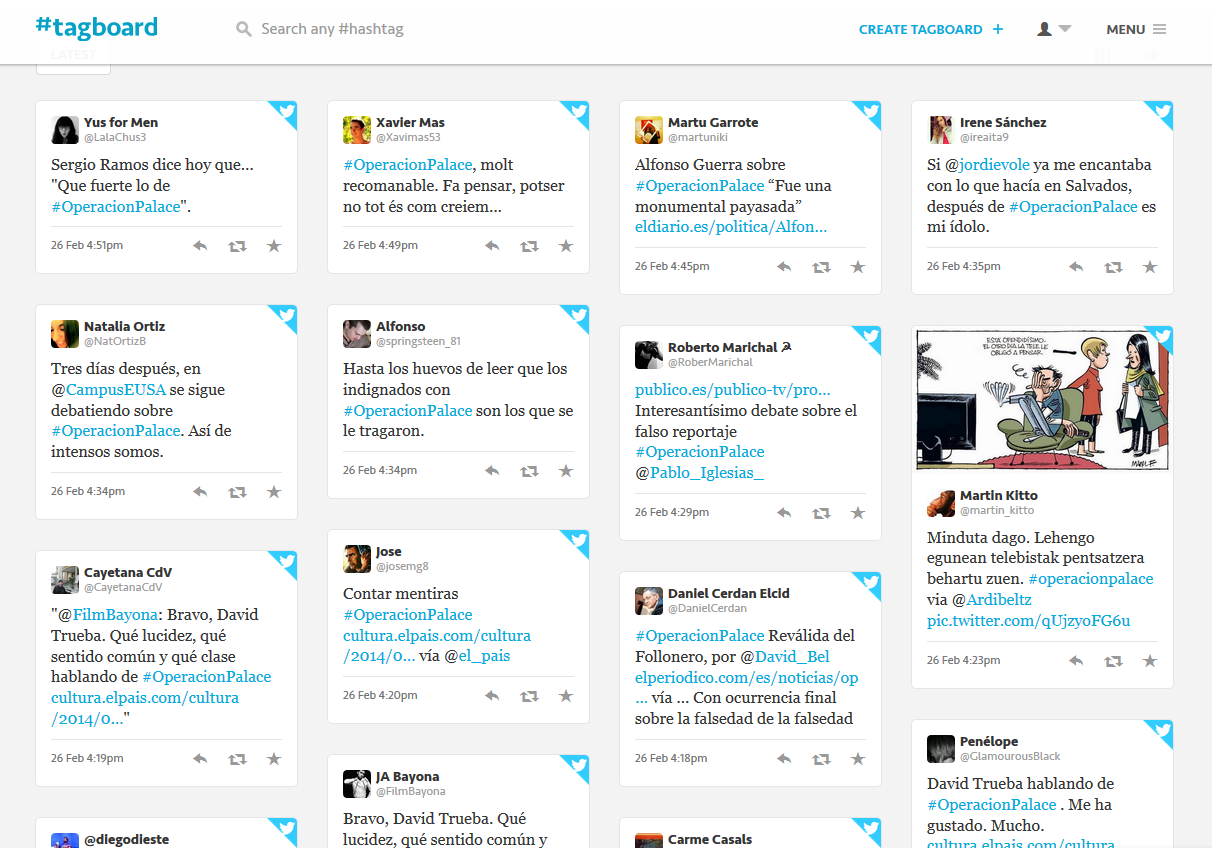Click reply arrow on Irene Sánchez's tweet
Viewport: 1212px width, 848px height.
pyautogui.click(x=1076, y=267)
